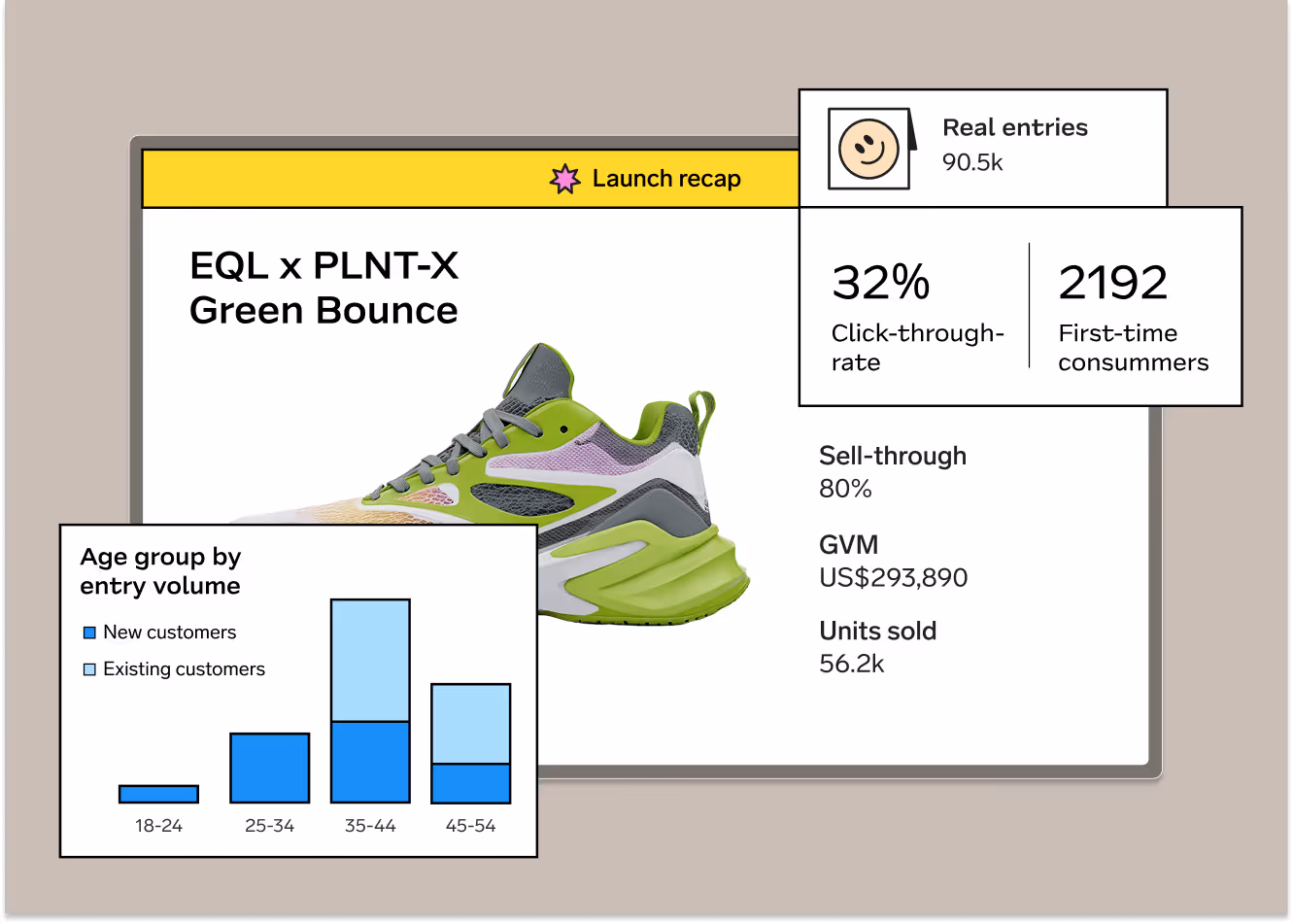Click the First-time consummers label
The width and height of the screenshot is (1293, 924).
[1134, 348]
